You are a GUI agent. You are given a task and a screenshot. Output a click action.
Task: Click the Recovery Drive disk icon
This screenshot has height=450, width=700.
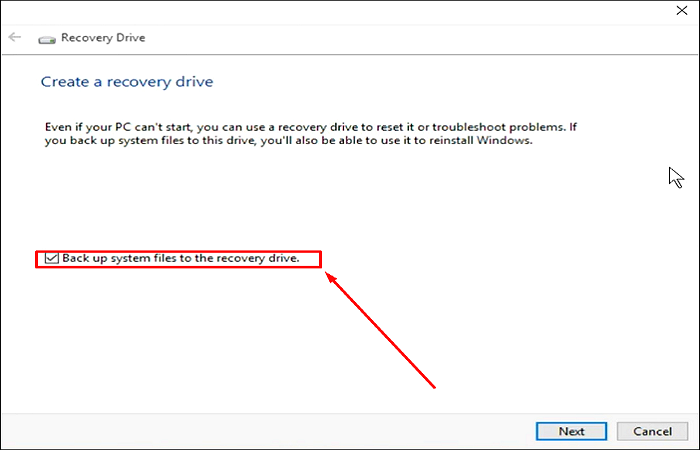coord(46,39)
